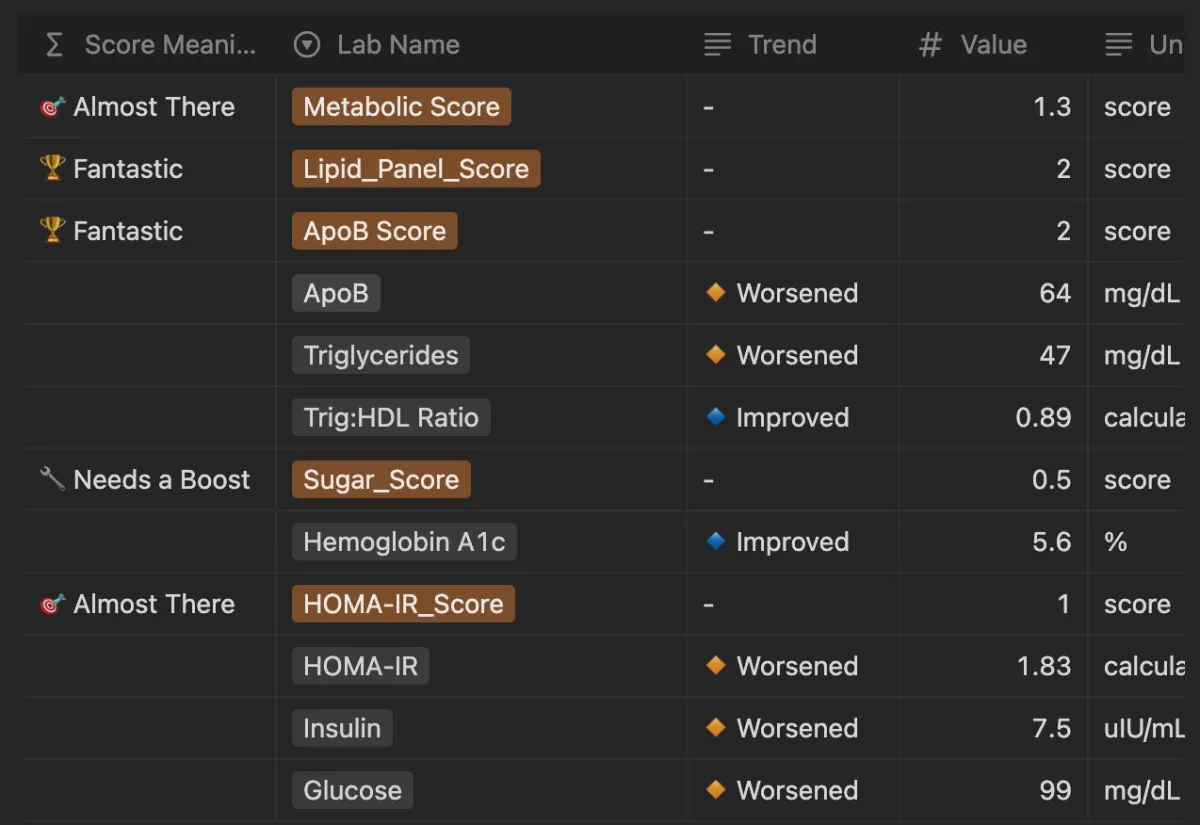
Task: Click the orange Worsened diamond in the gray ApoB row
Action: (x=715, y=293)
